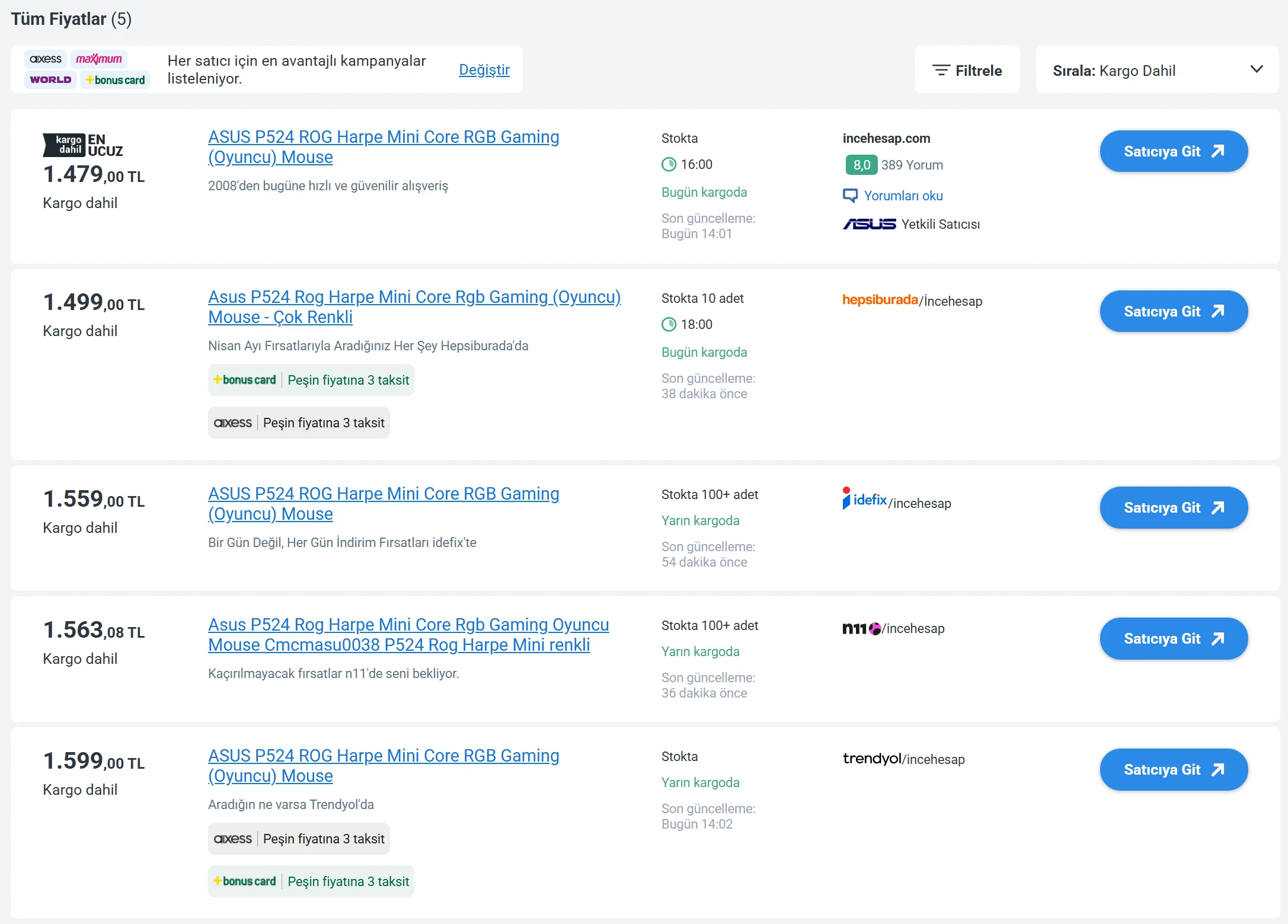Viewport: 1288px width, 924px height.
Task: Click the trendyol seller logo
Action: point(871,759)
